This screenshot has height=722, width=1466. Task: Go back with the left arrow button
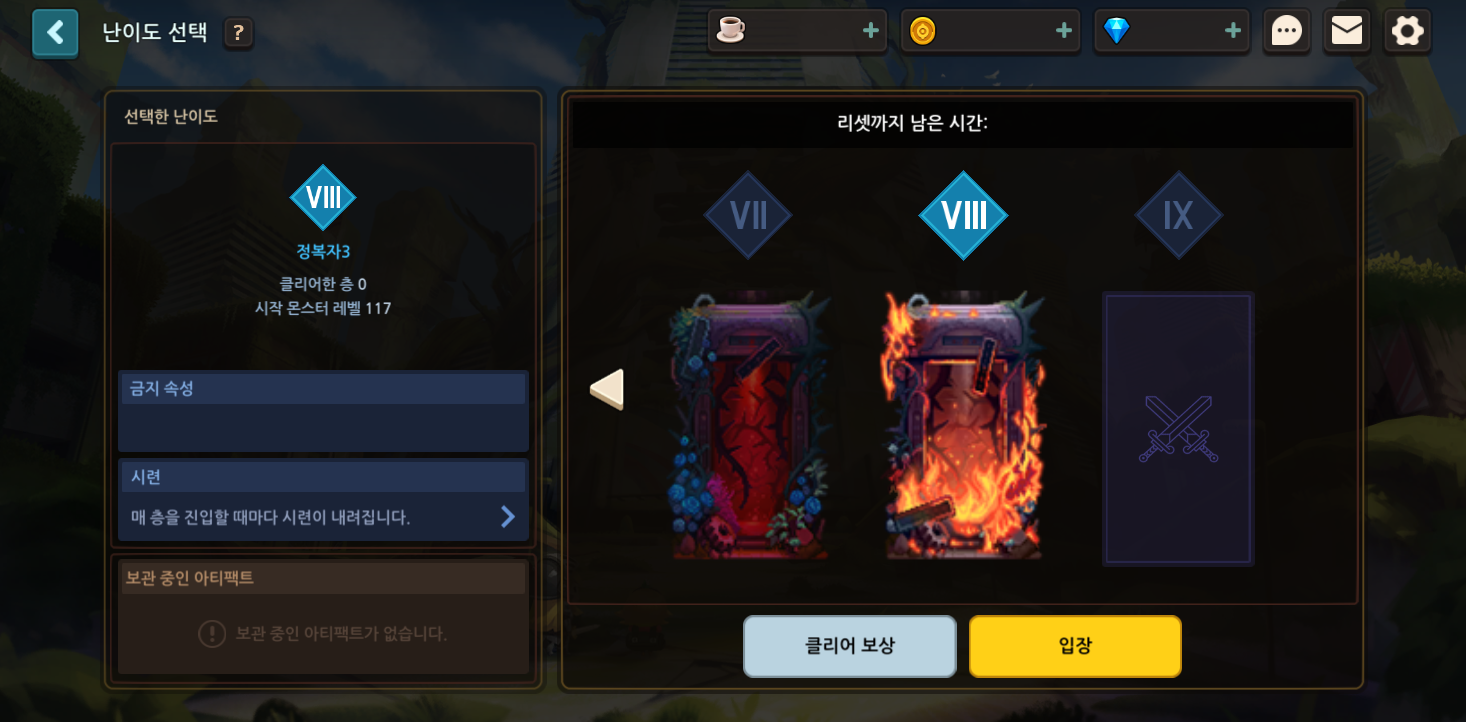[55, 33]
